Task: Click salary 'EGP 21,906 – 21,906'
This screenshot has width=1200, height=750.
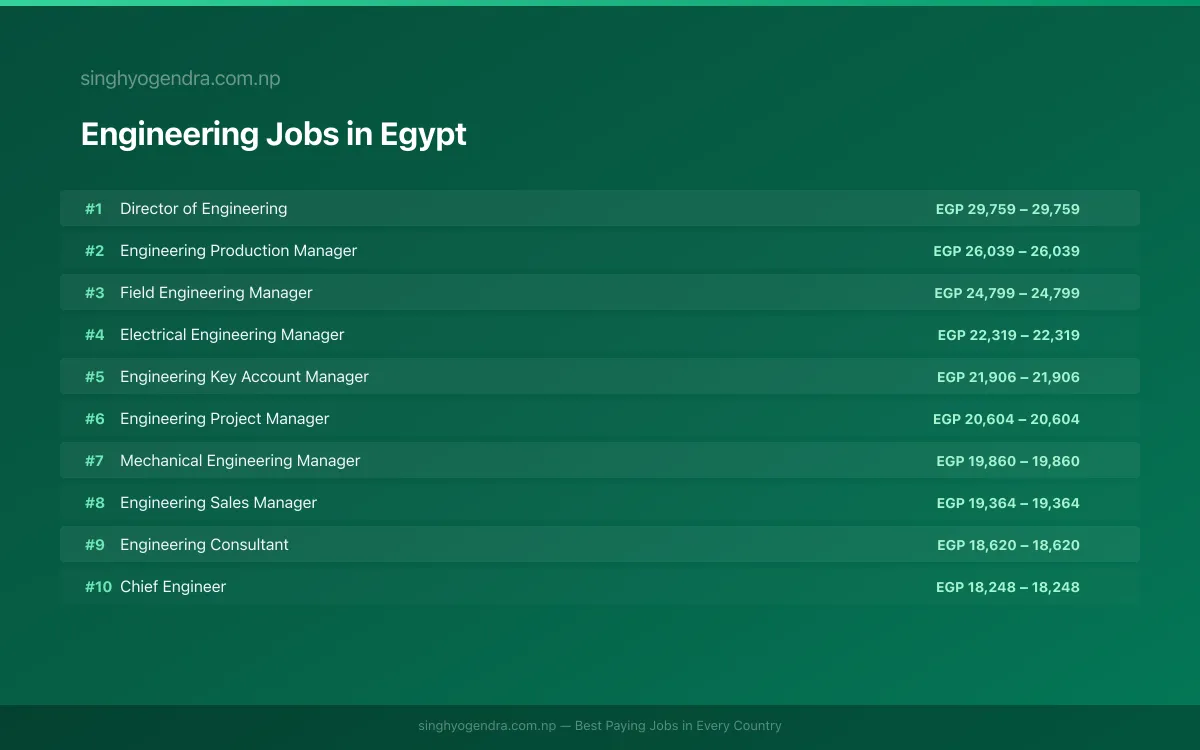Action: pos(1008,377)
